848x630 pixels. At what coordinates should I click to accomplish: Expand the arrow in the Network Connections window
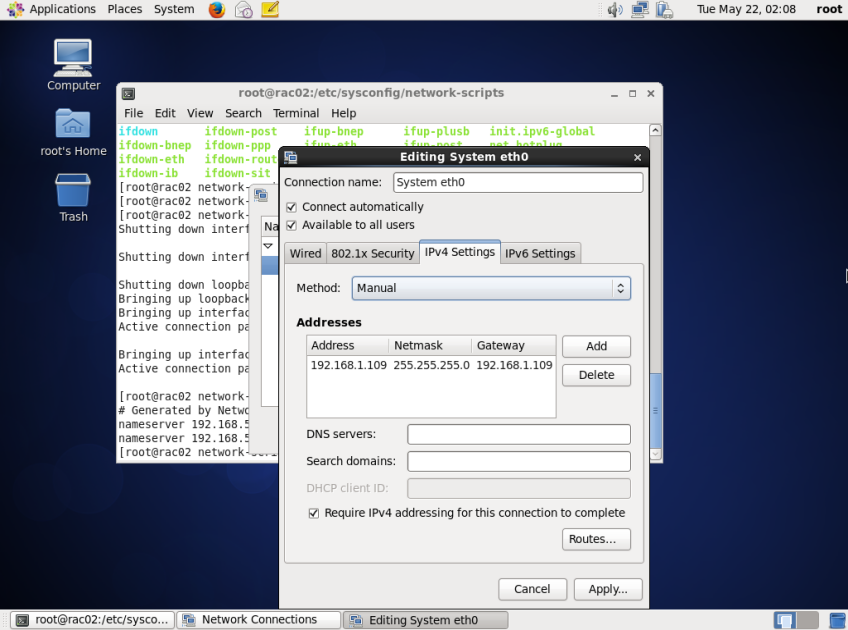click(x=267, y=245)
